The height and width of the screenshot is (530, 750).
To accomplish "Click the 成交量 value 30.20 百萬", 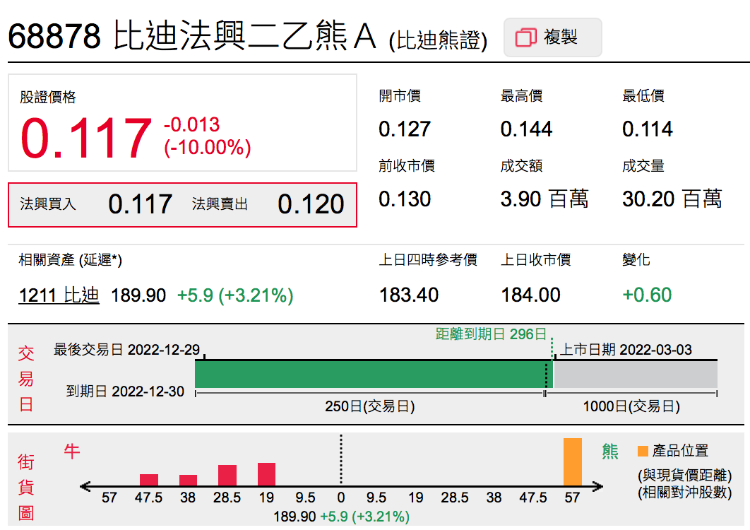I will point(672,199).
